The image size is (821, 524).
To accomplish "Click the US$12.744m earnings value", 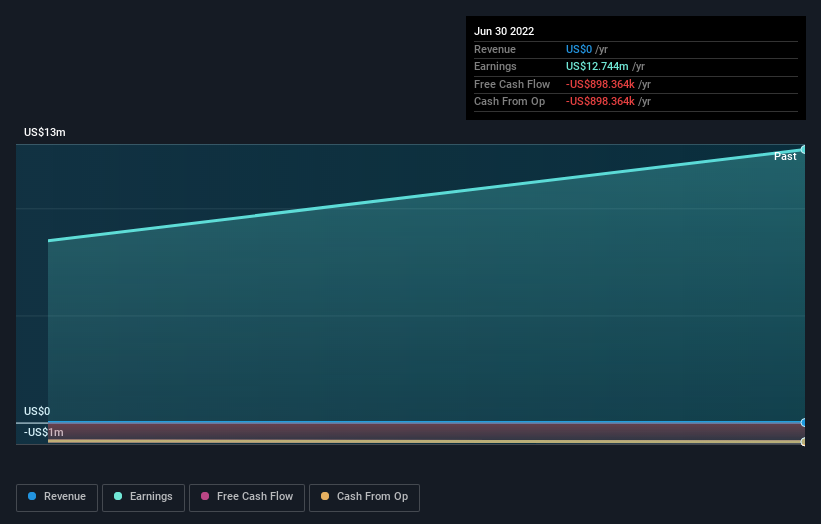I will point(597,66).
